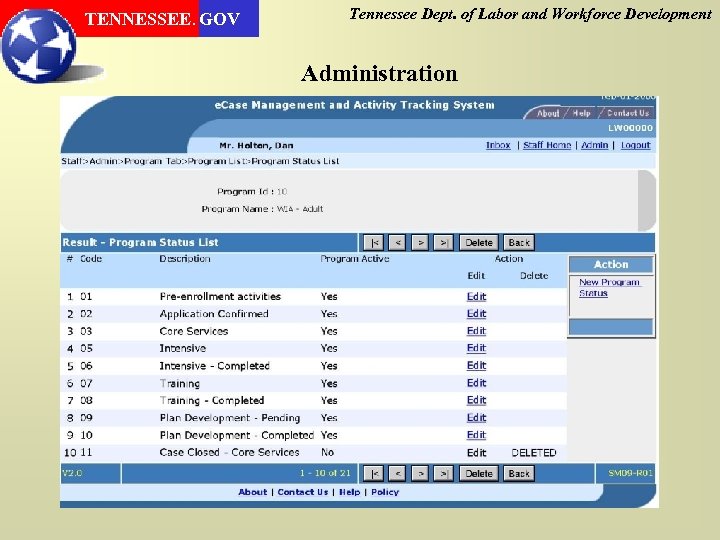This screenshot has width=720, height=540.
Task: Click the user name 'Mr. Holton, Dan'
Action: [256, 146]
